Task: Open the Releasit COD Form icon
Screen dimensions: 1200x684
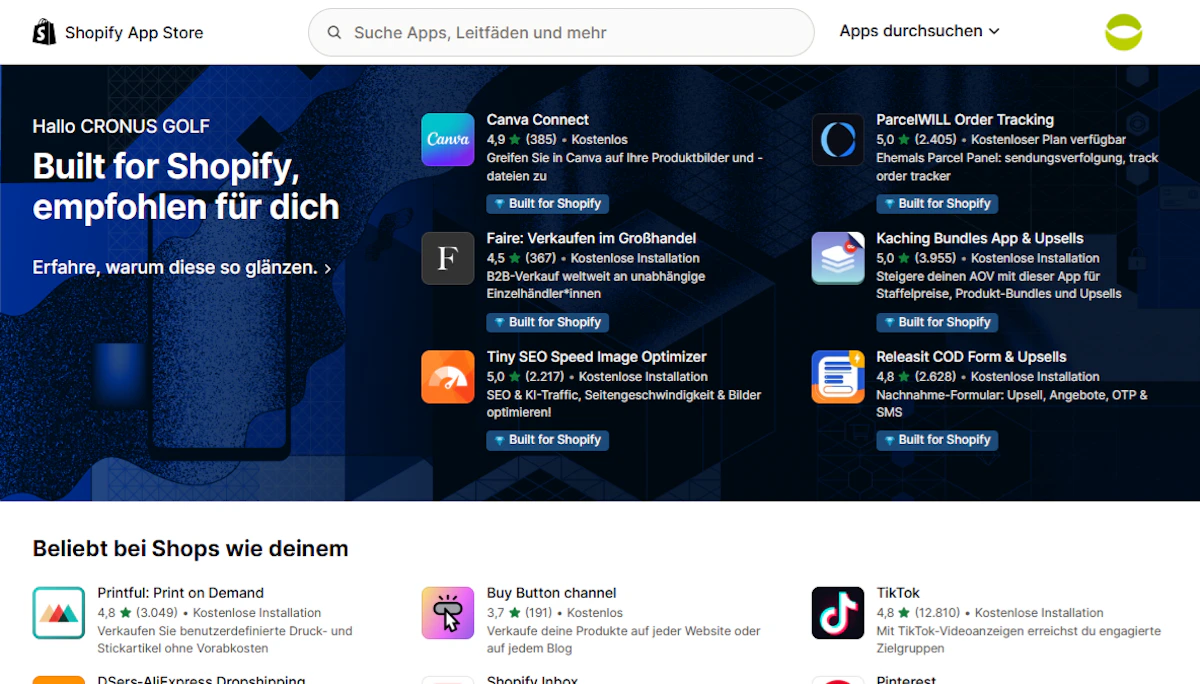Action: click(838, 376)
